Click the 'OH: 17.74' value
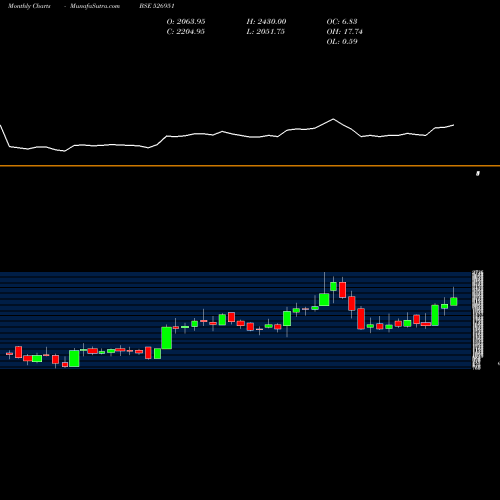This screenshot has height=500, width=500. (x=344, y=31)
